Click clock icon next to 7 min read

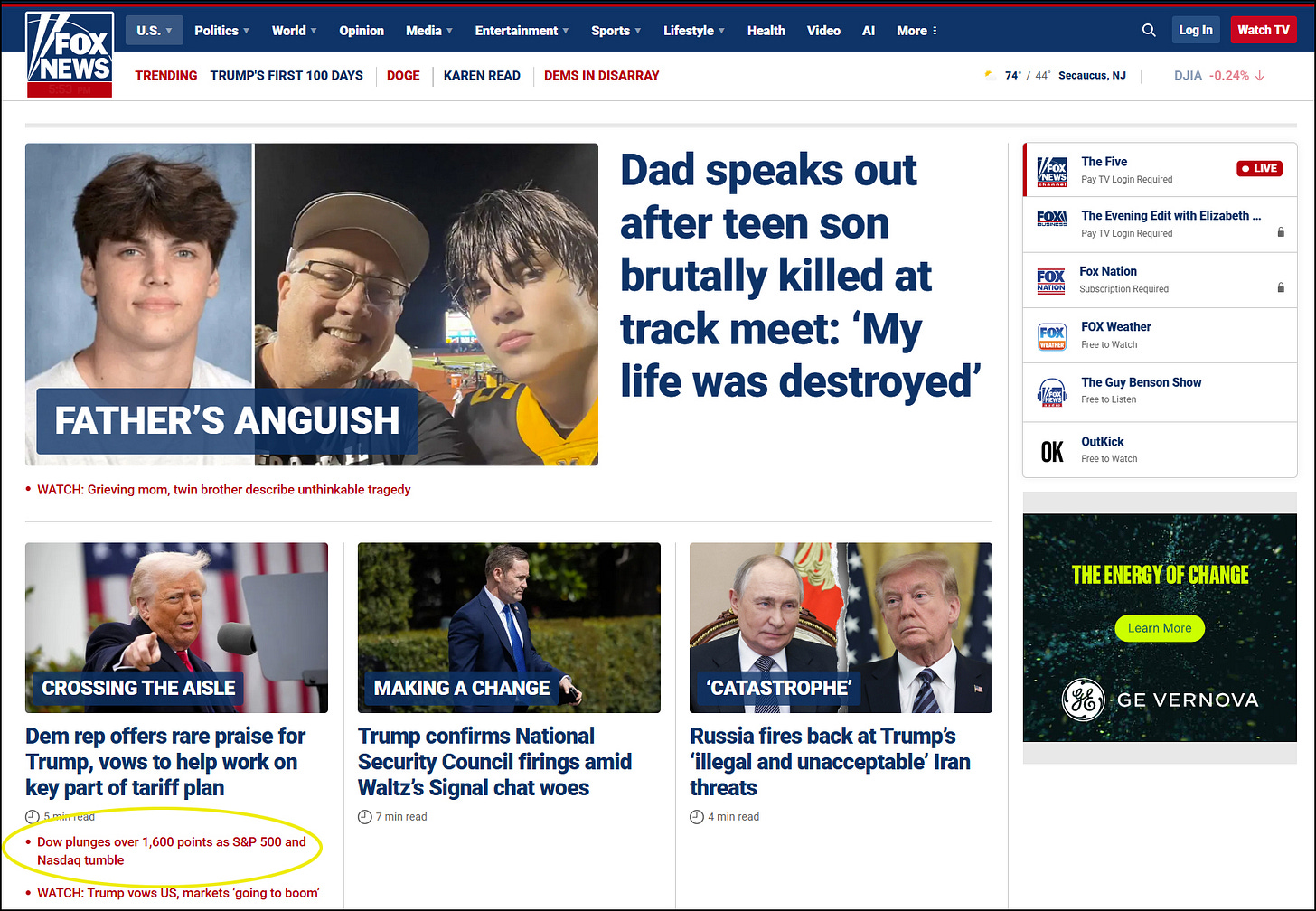pos(365,817)
